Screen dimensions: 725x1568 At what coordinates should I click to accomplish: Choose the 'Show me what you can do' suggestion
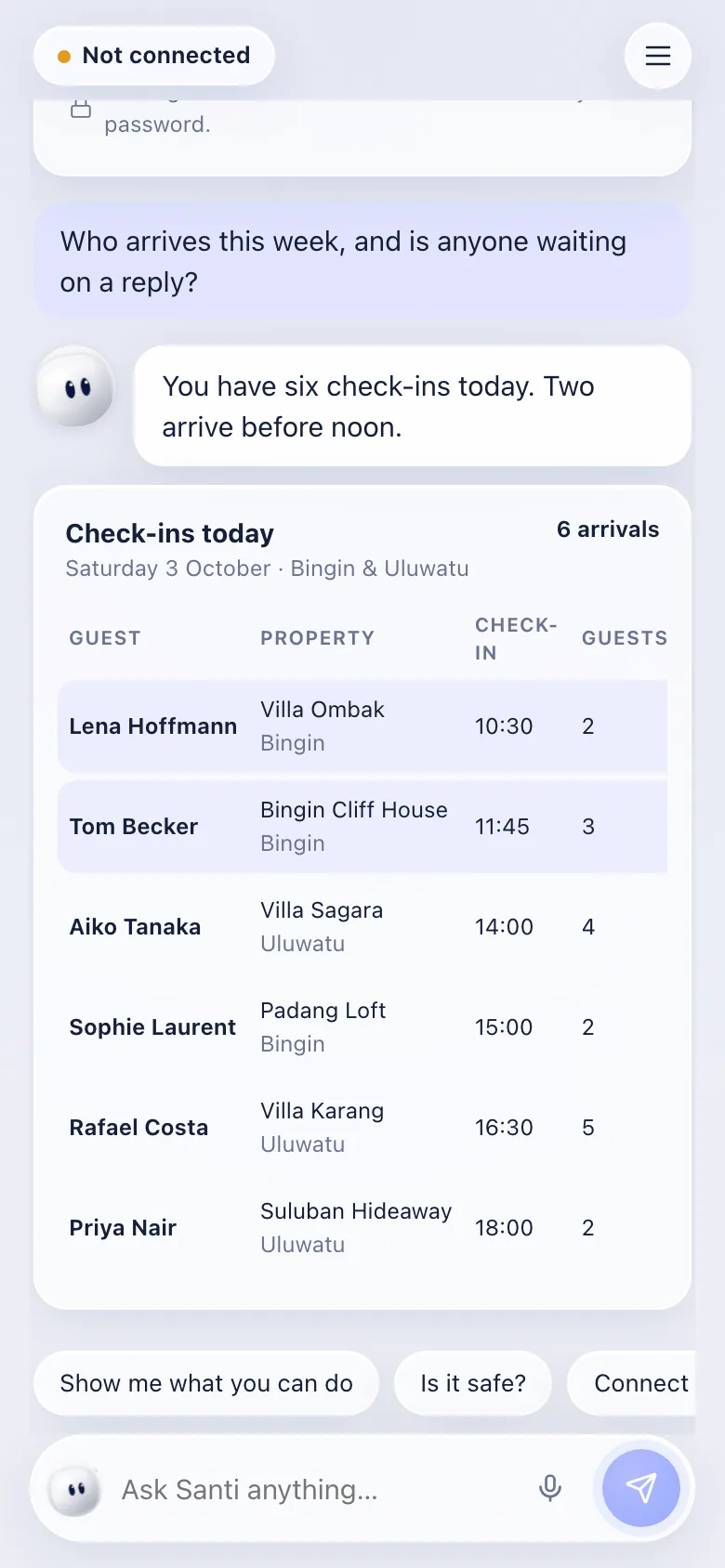coord(206,1383)
